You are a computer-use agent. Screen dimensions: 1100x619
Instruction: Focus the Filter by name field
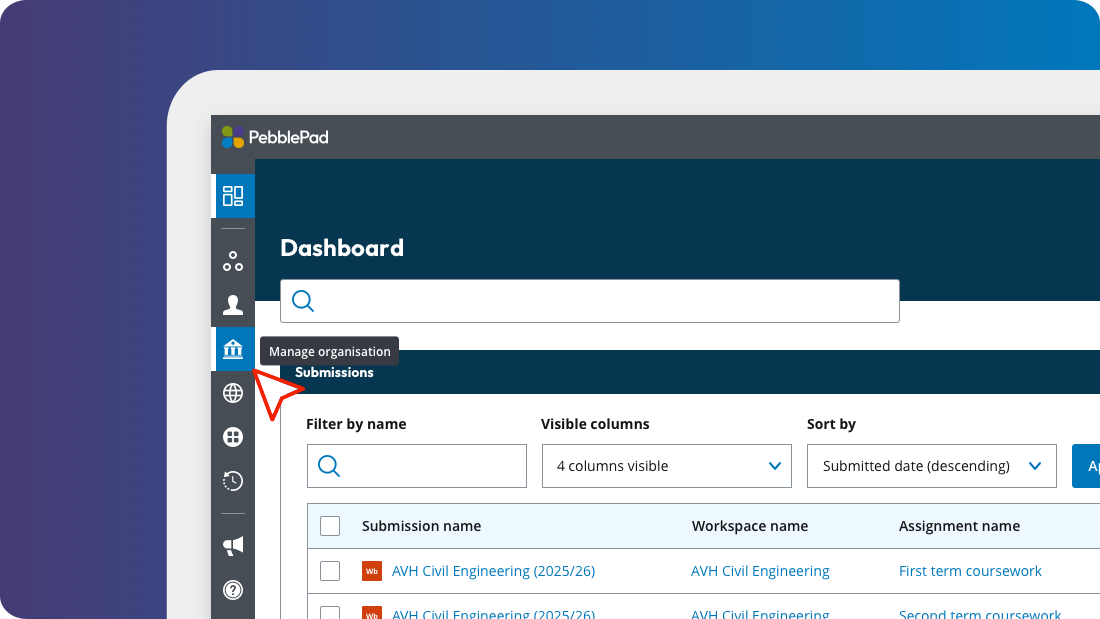(x=417, y=466)
